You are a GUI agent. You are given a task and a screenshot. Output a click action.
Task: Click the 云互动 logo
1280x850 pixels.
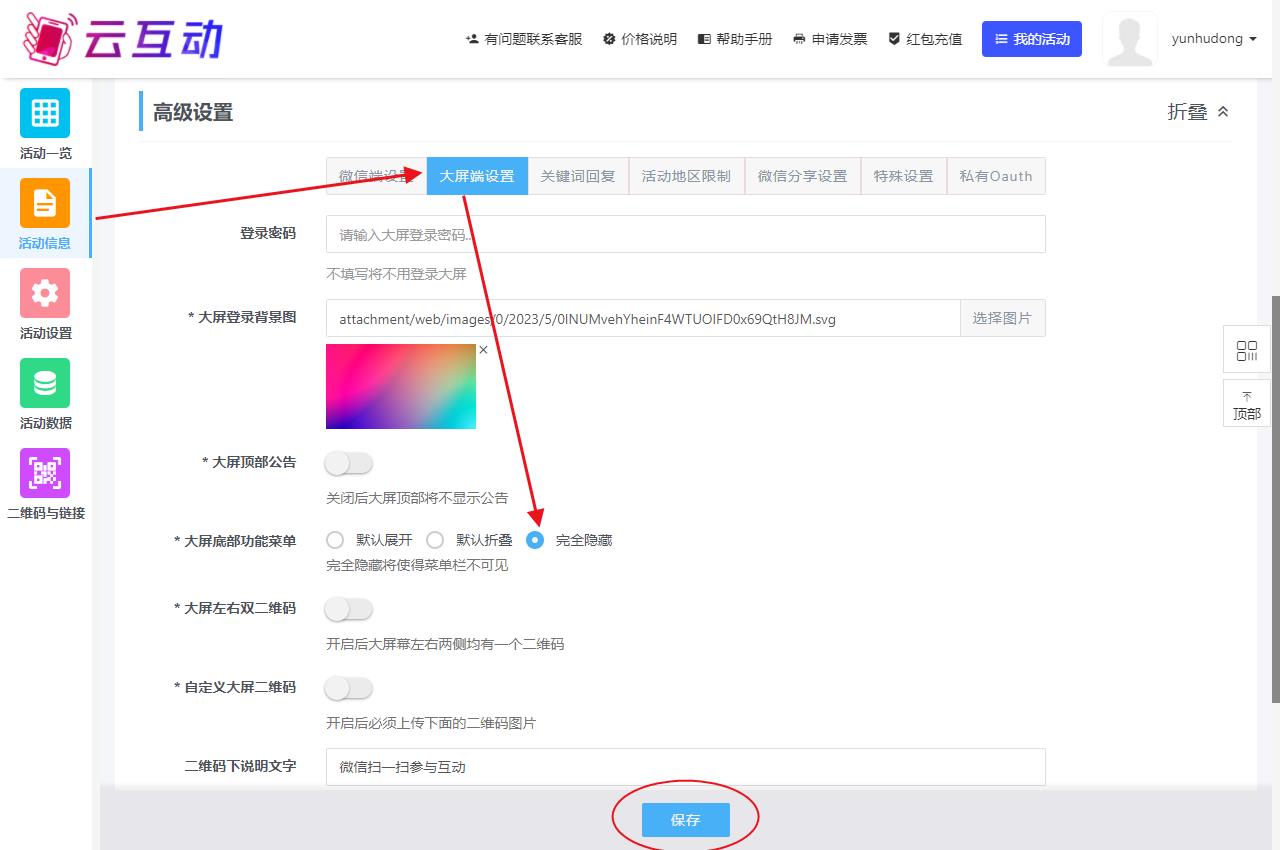[123, 38]
